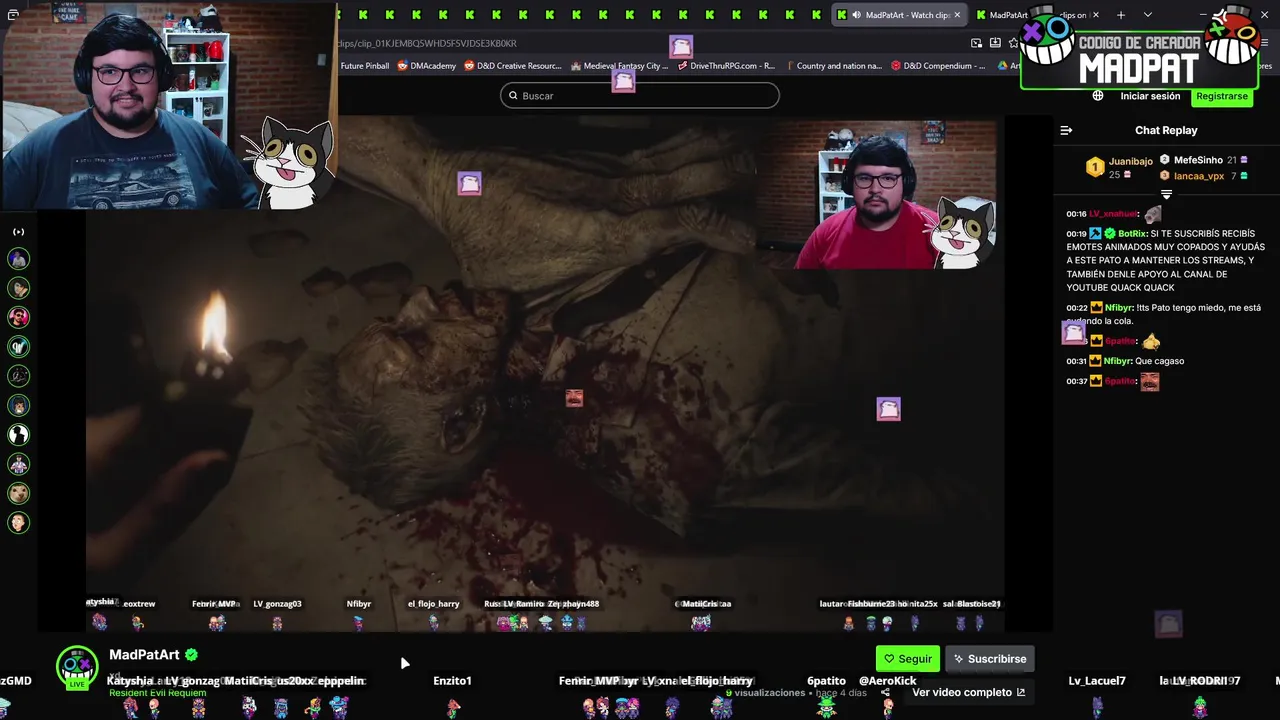Click the Juanibajo top gifter name
The height and width of the screenshot is (720, 1280).
coord(1130,161)
